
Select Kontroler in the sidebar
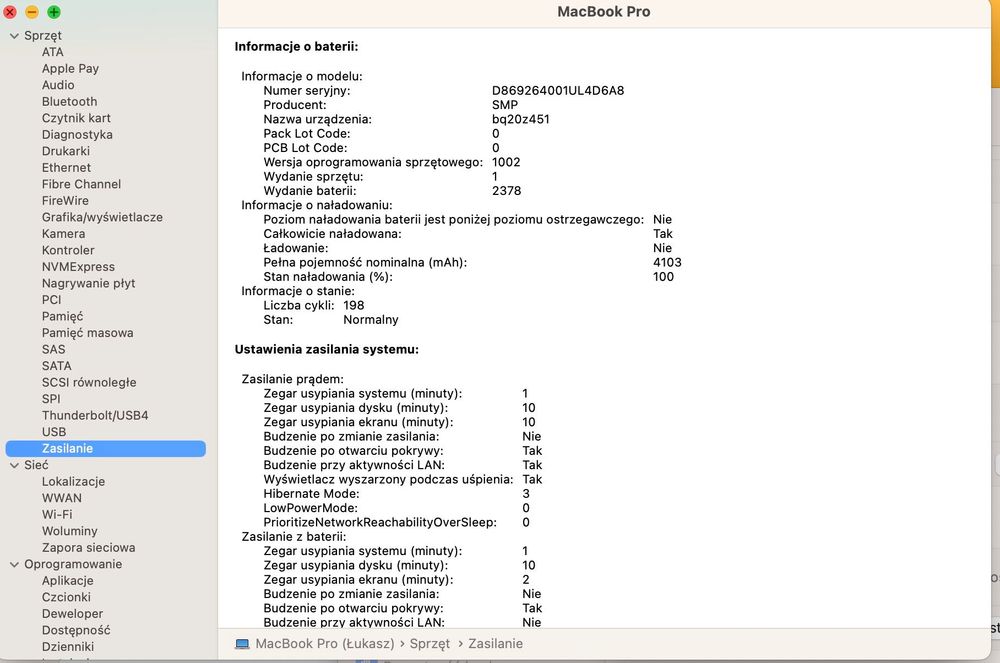pyautogui.click(x=68, y=251)
